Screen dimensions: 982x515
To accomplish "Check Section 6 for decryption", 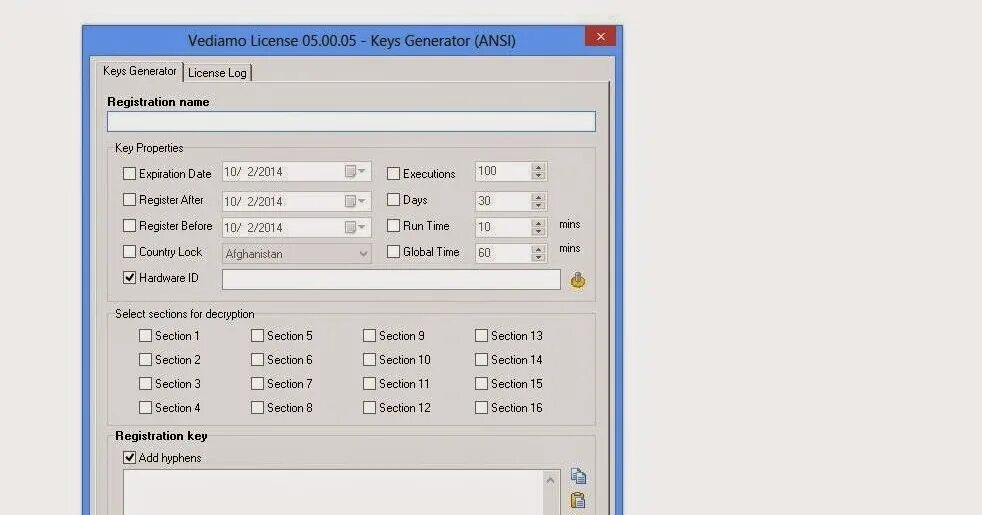I will pyautogui.click(x=257, y=360).
